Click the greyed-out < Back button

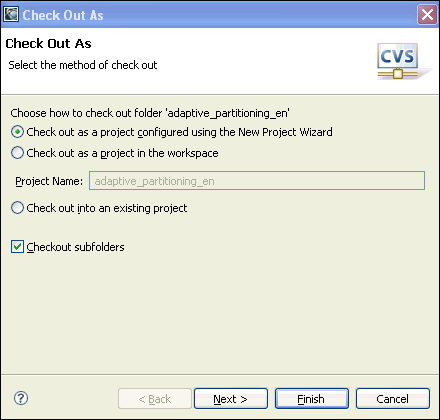click(x=155, y=398)
